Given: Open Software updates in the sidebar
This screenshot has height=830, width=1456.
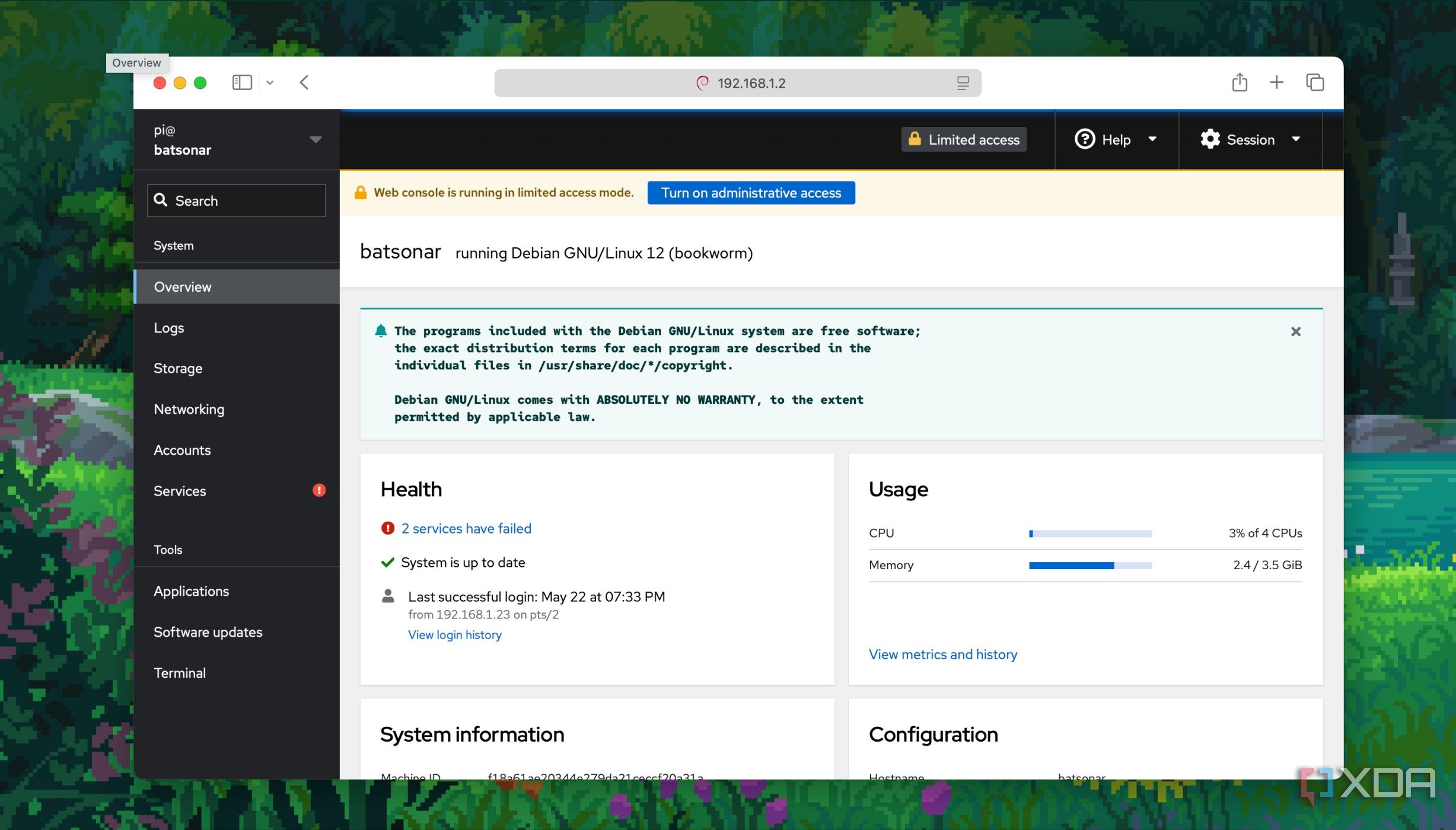Looking at the screenshot, I should (237, 632).
